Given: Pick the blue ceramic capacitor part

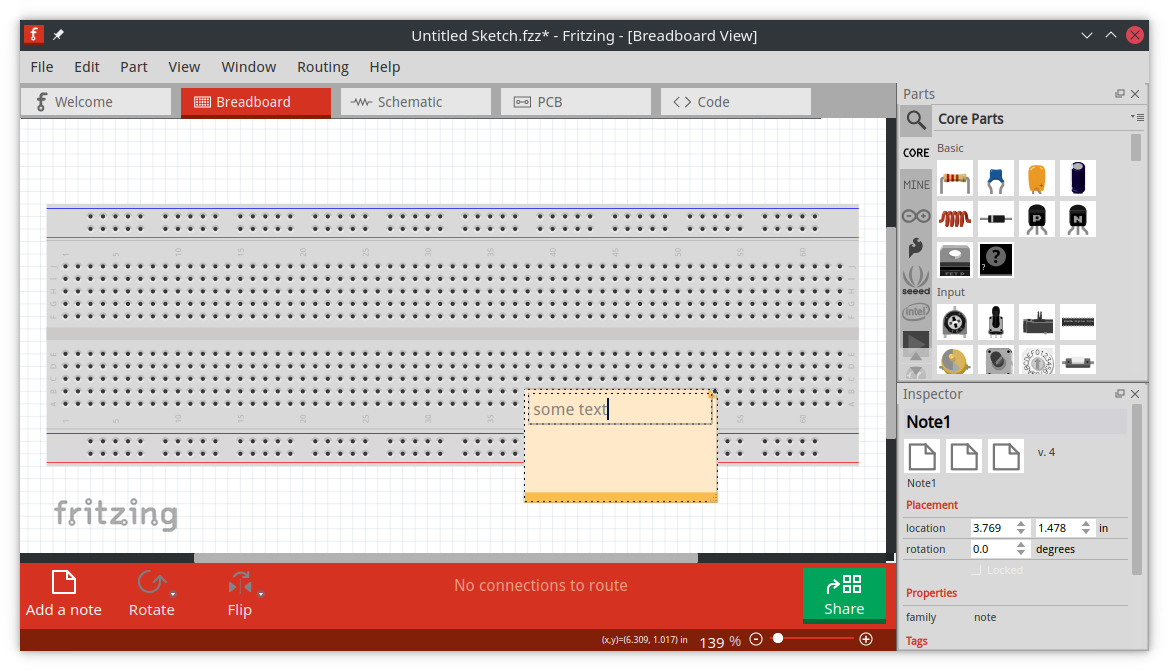Looking at the screenshot, I should click(x=995, y=179).
